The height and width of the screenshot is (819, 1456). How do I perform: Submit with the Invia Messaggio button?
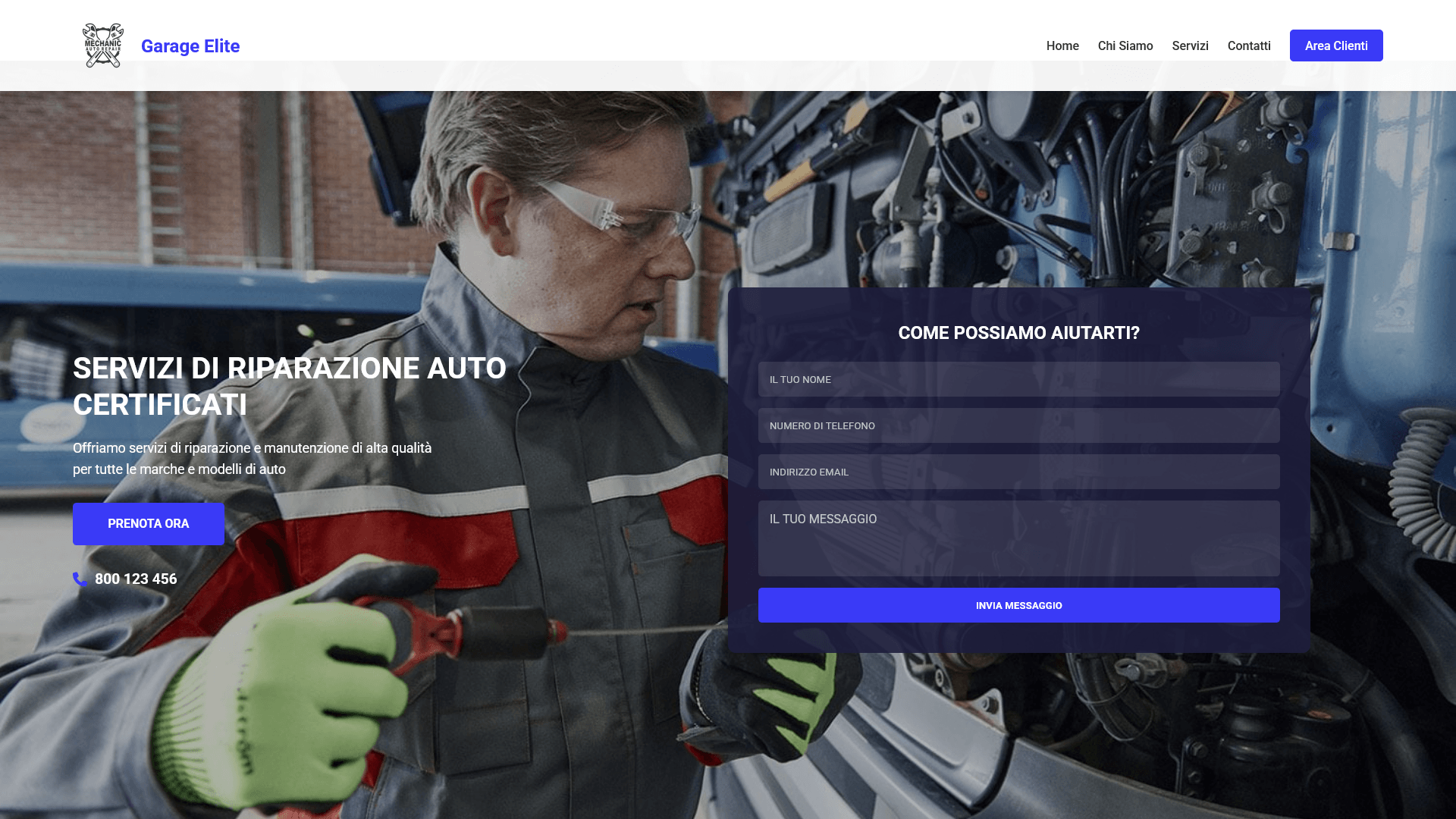point(1019,605)
